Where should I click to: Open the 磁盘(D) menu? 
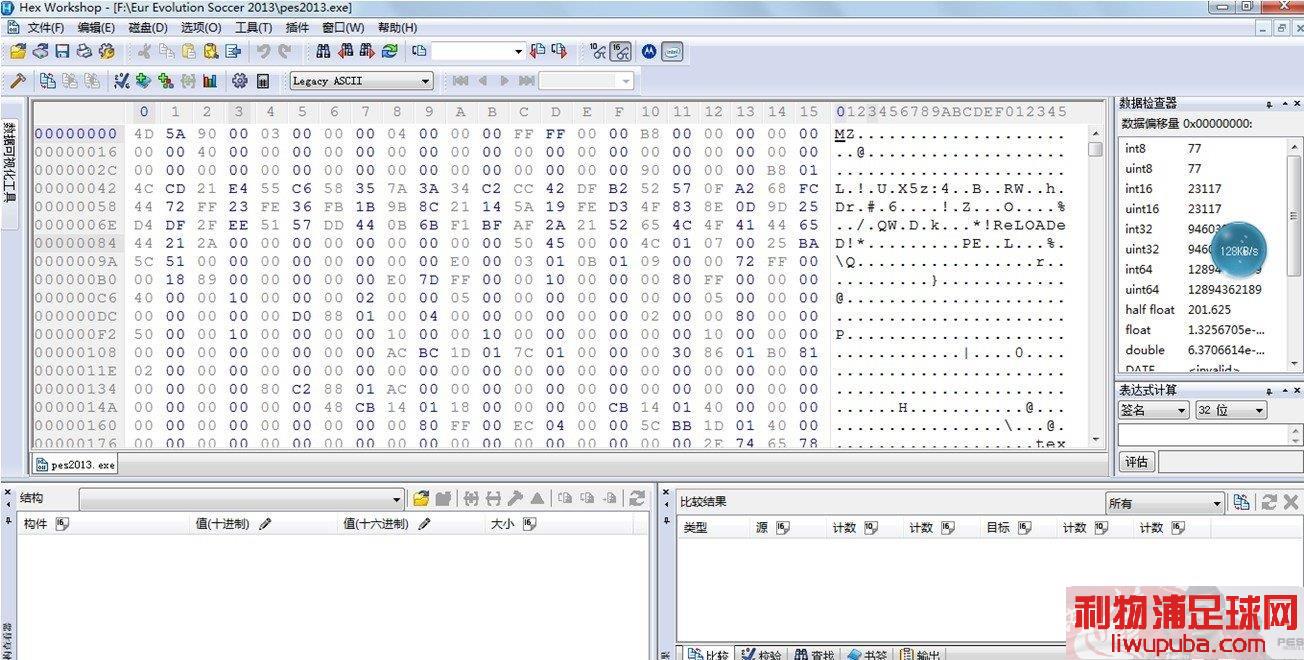tap(148, 27)
